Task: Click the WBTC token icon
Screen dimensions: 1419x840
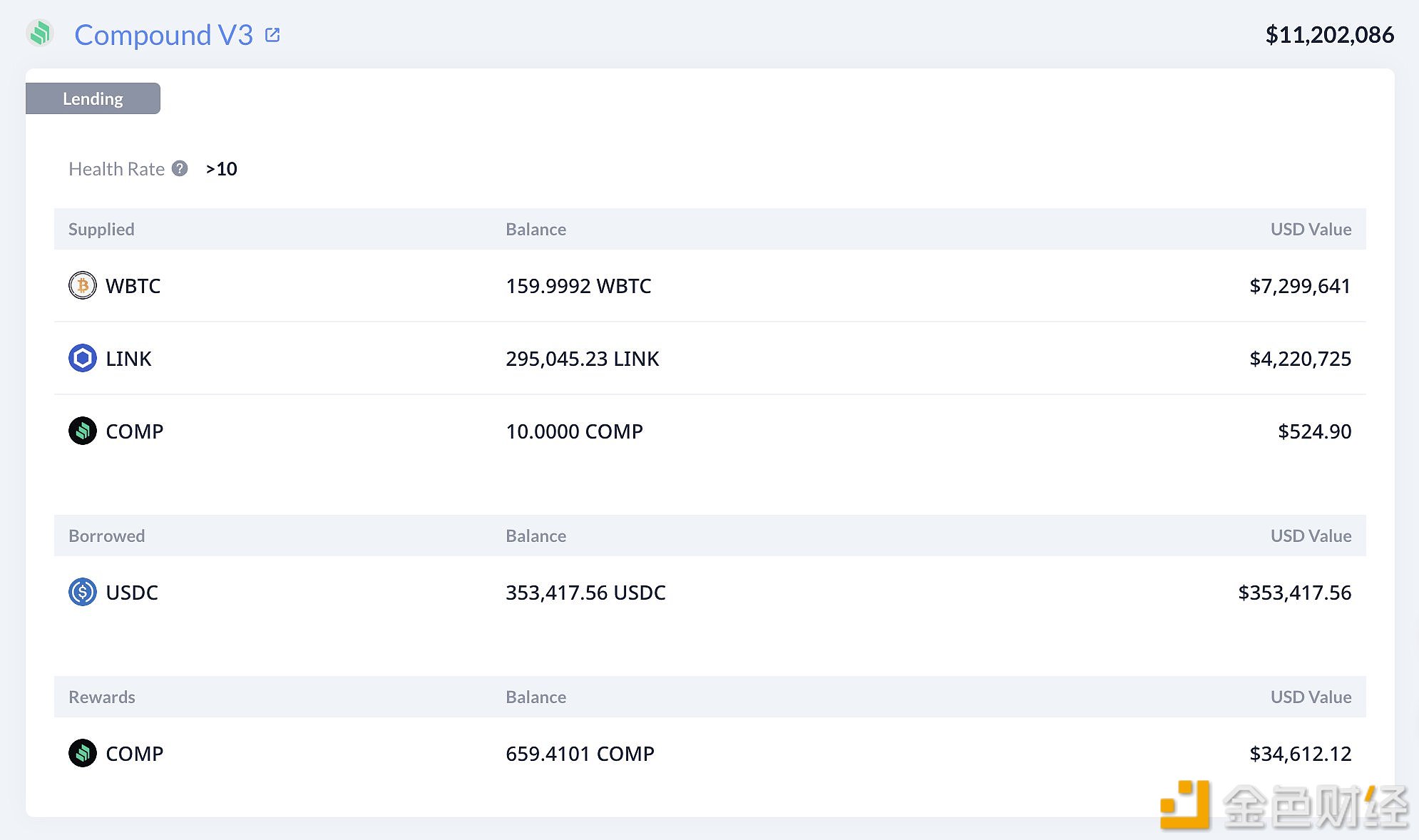Action: [x=83, y=285]
